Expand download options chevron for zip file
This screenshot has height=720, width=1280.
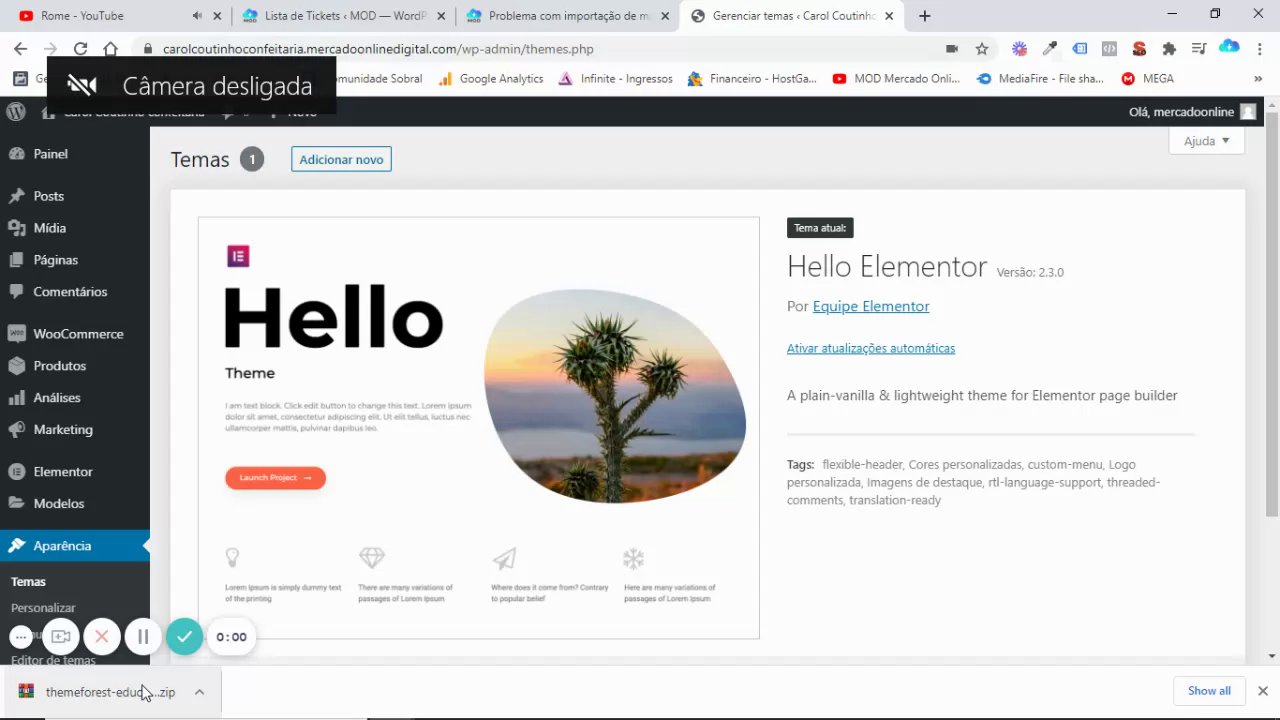click(199, 692)
